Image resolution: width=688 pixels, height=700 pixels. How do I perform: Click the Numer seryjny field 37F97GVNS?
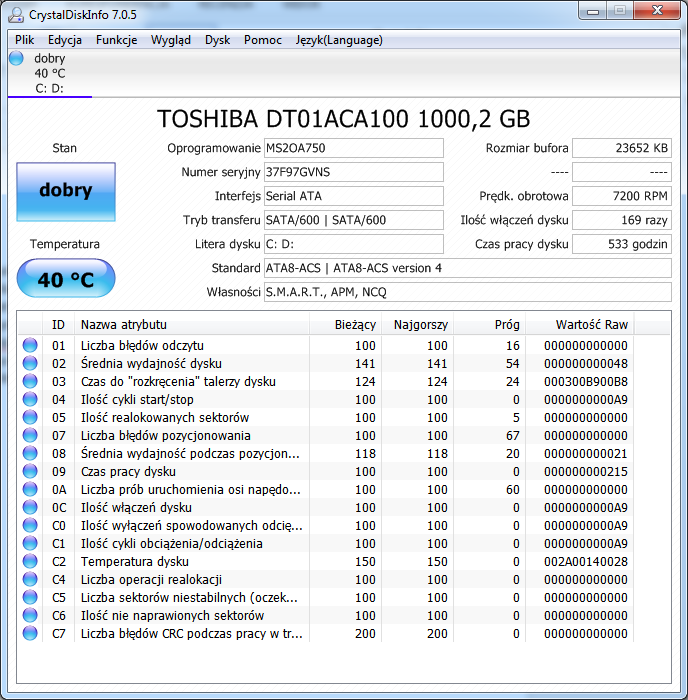click(x=354, y=172)
